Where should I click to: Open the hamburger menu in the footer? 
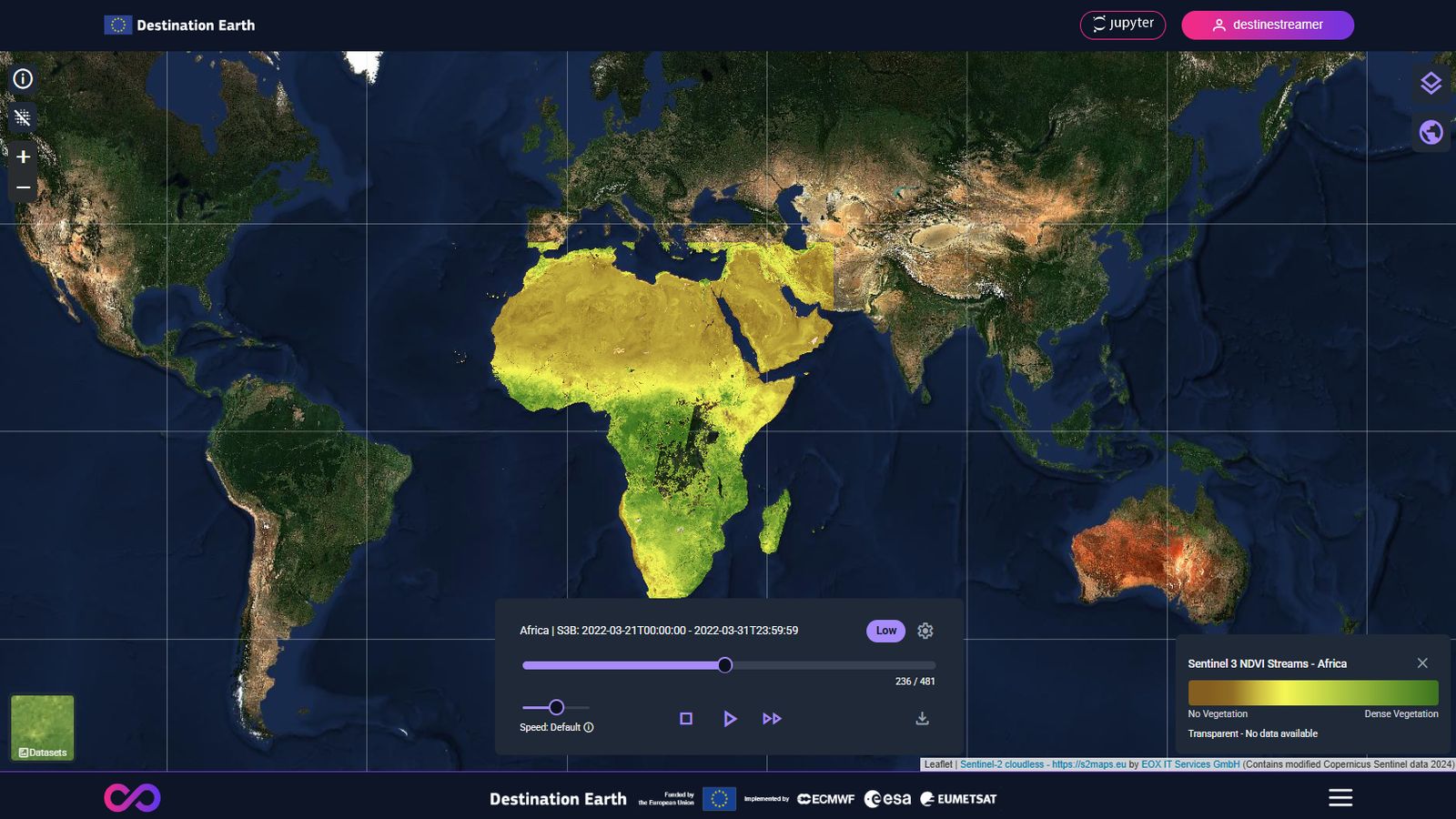pos(1340,797)
